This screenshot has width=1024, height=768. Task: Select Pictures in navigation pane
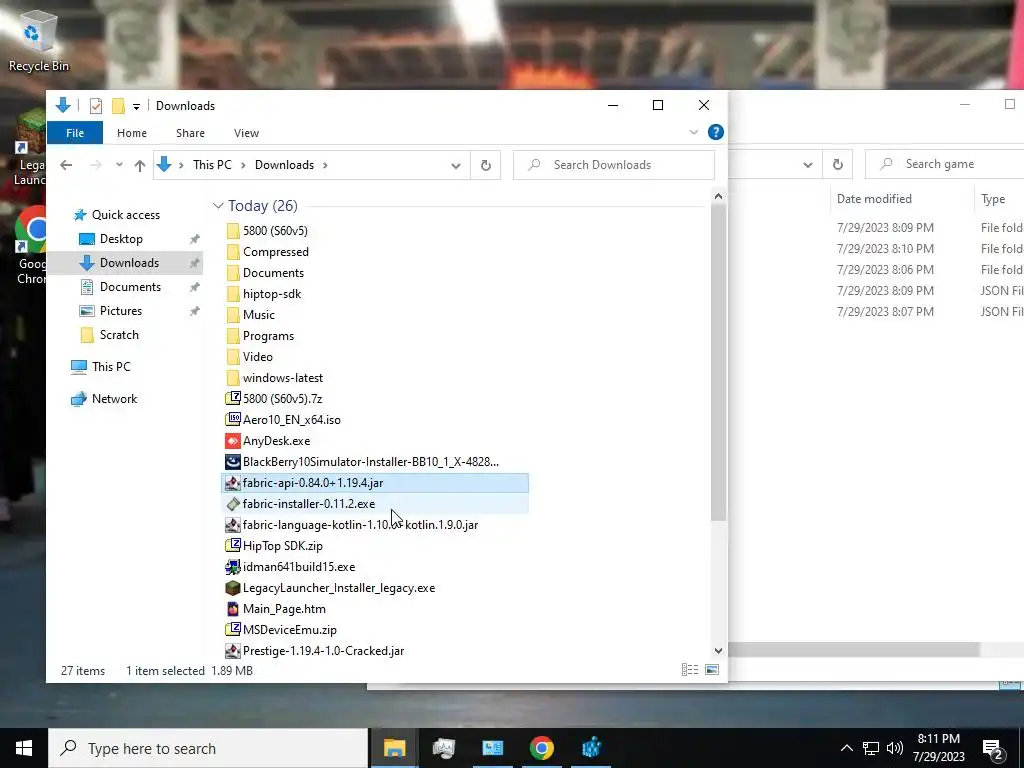pos(120,311)
